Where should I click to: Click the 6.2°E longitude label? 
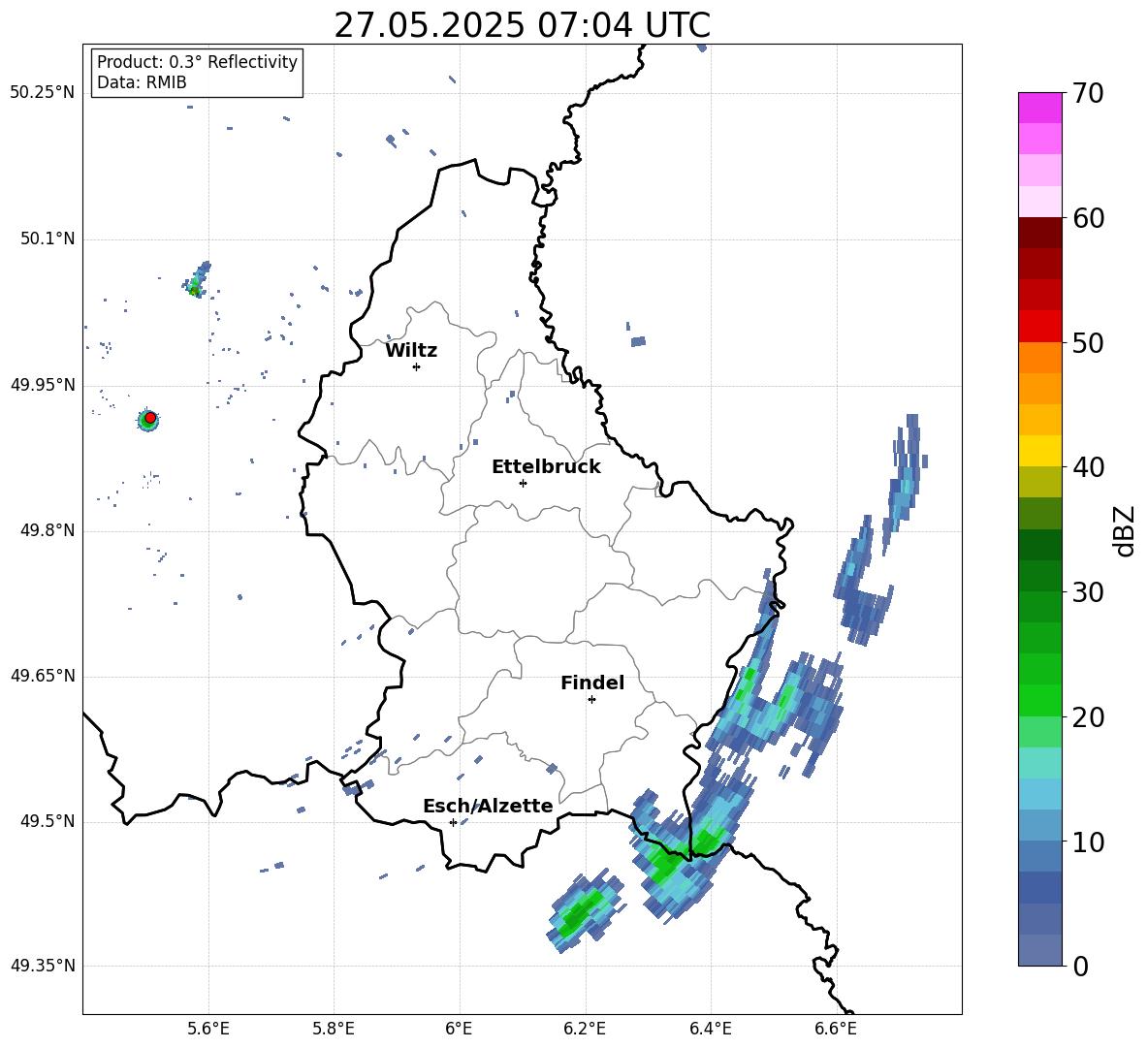coord(585,1029)
